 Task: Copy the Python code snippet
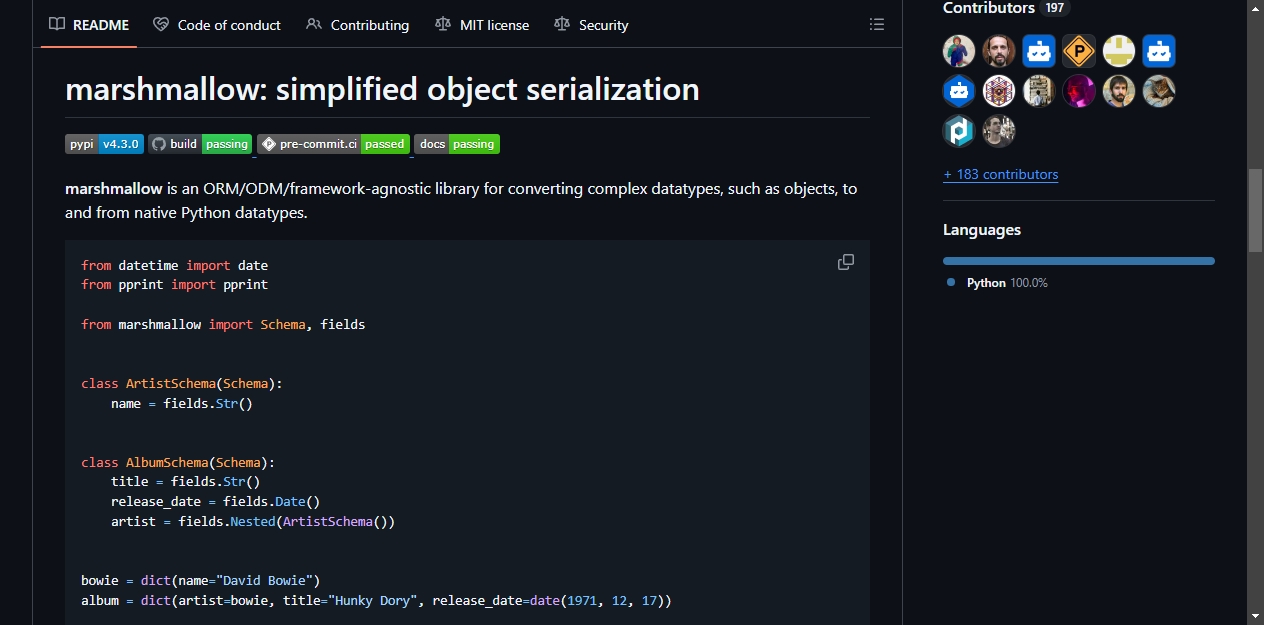[846, 262]
